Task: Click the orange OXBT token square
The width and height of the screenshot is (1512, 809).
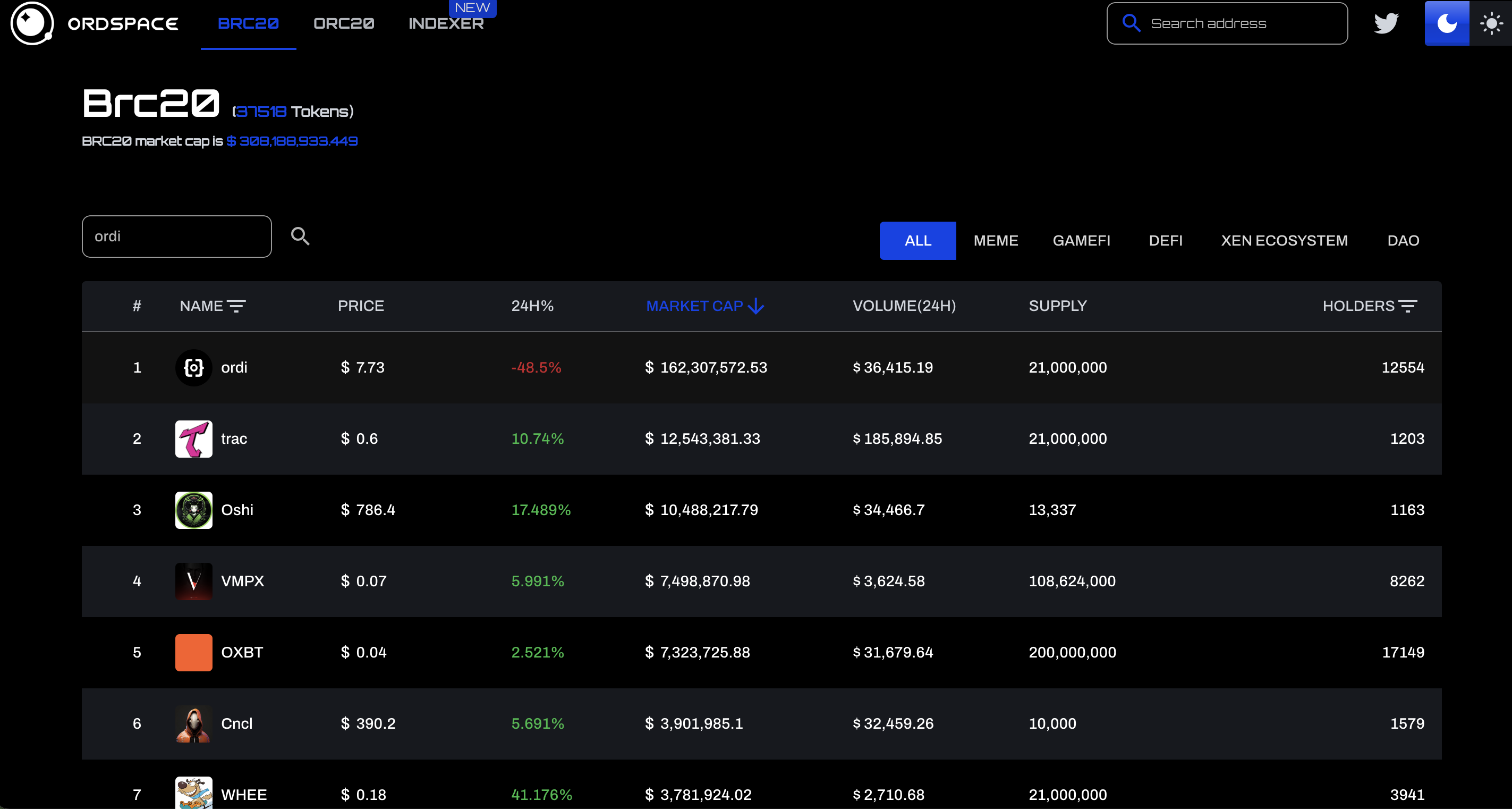Action: pyautogui.click(x=194, y=652)
